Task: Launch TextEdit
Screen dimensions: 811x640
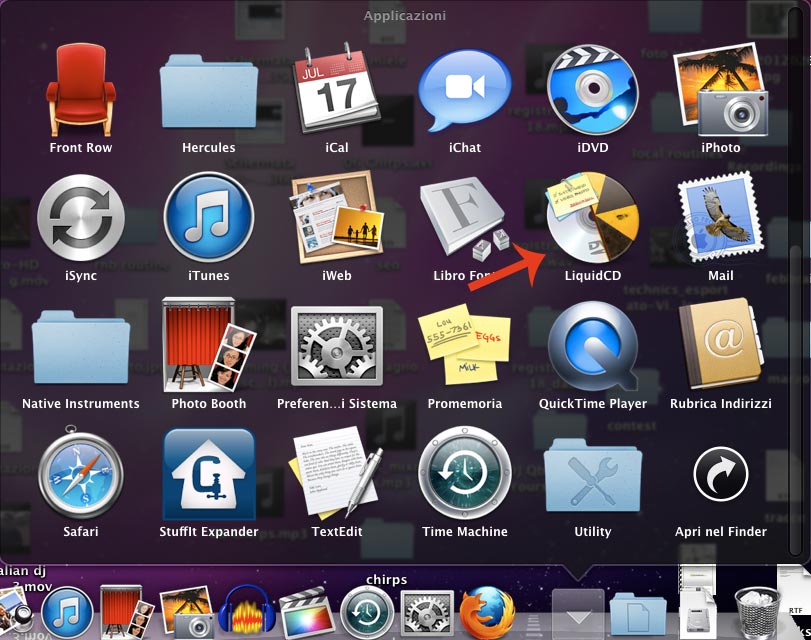Action: [337, 473]
